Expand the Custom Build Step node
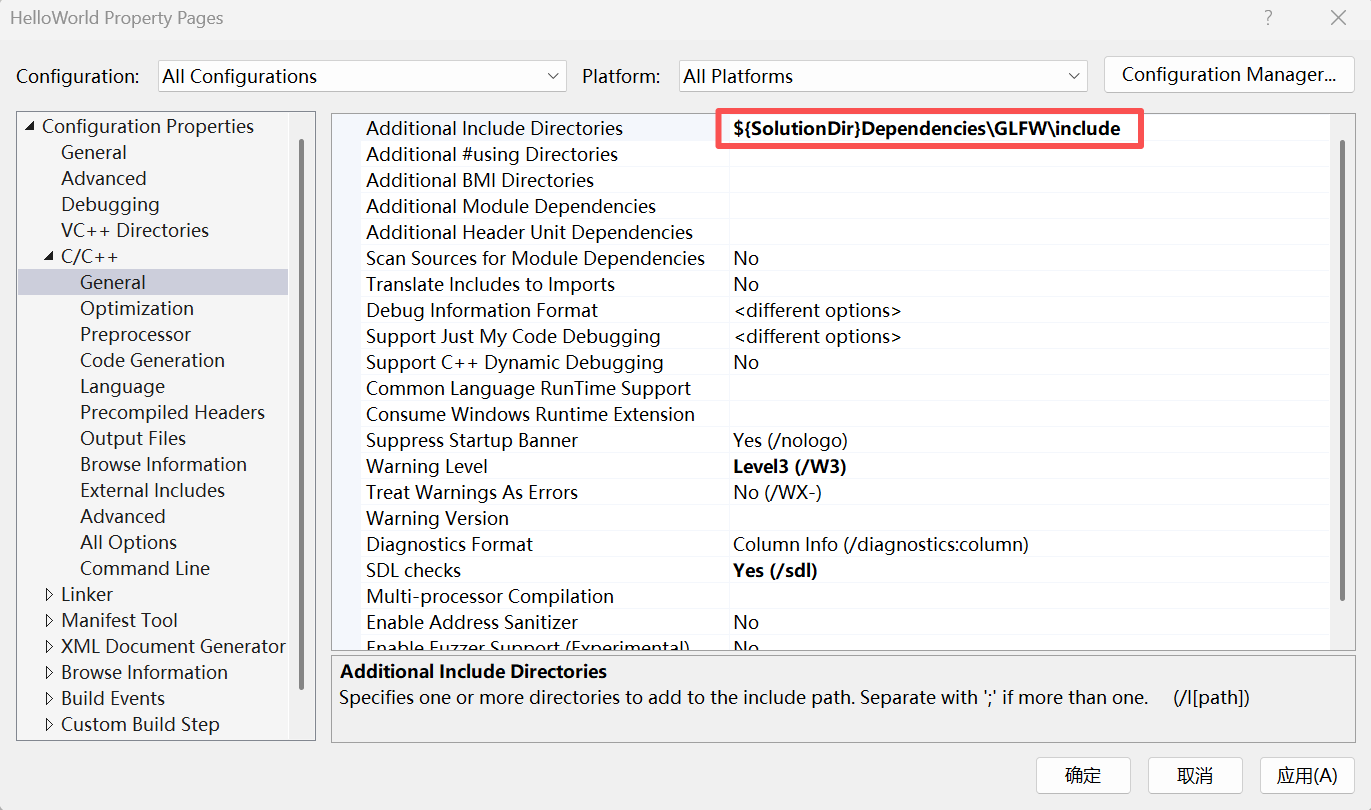The image size is (1371, 810). point(49,725)
